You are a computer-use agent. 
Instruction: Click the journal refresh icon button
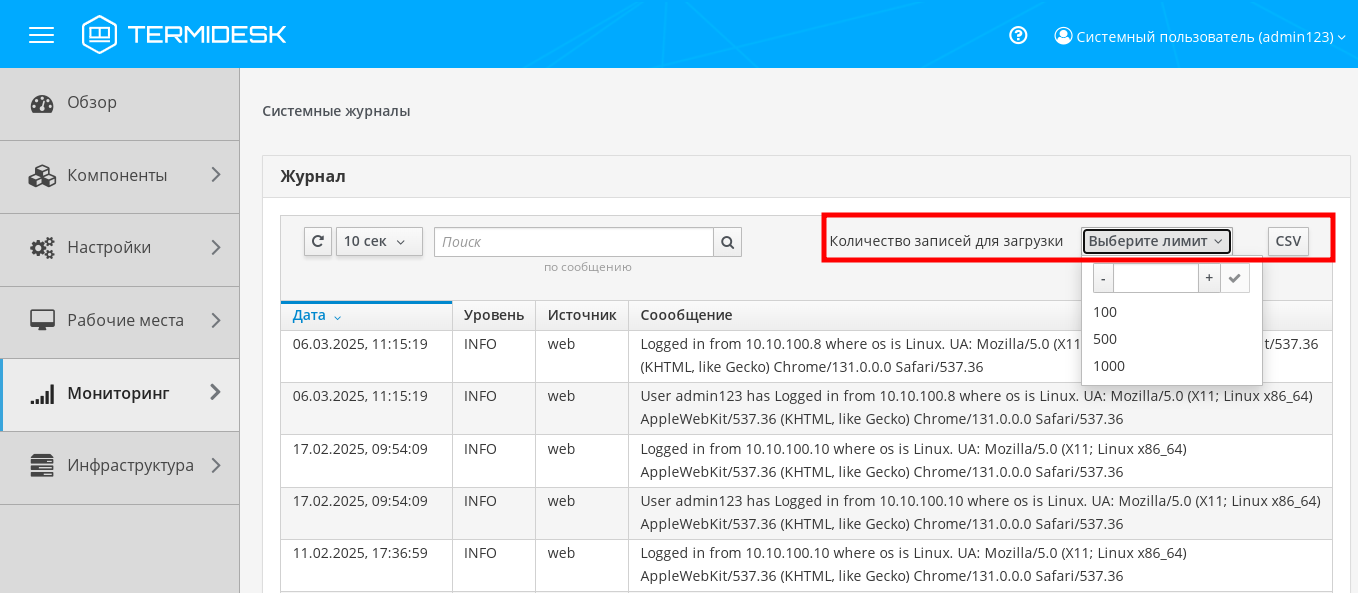(318, 241)
